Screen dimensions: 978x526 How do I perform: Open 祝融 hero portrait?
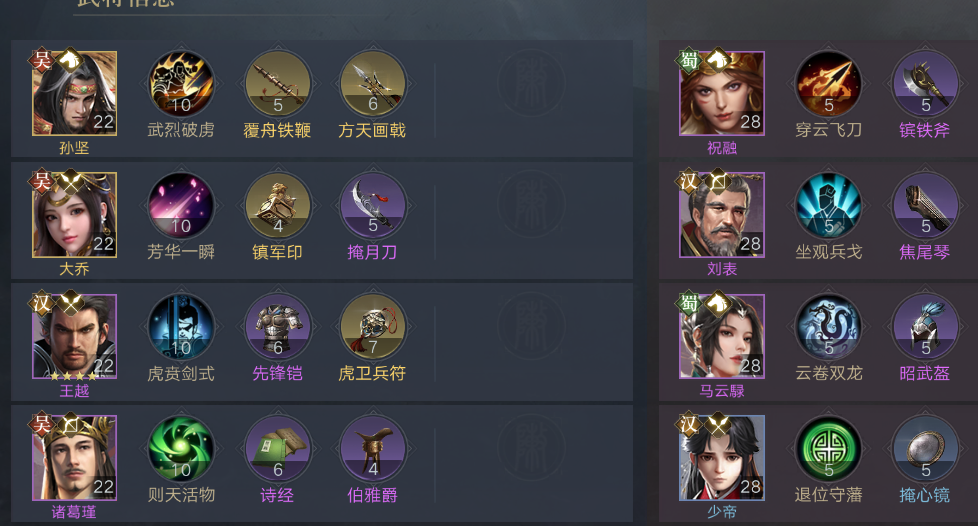pos(722,93)
